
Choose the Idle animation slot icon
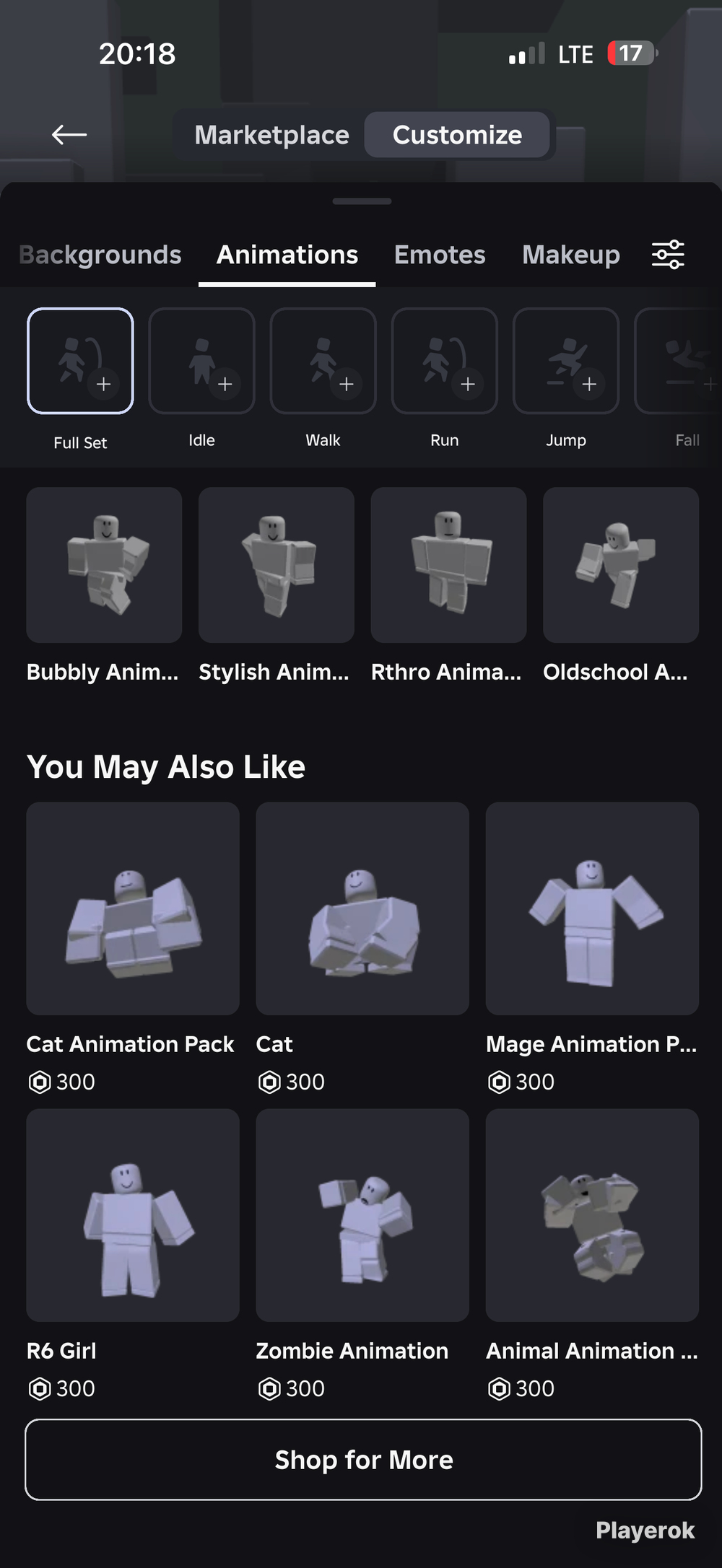(201, 361)
